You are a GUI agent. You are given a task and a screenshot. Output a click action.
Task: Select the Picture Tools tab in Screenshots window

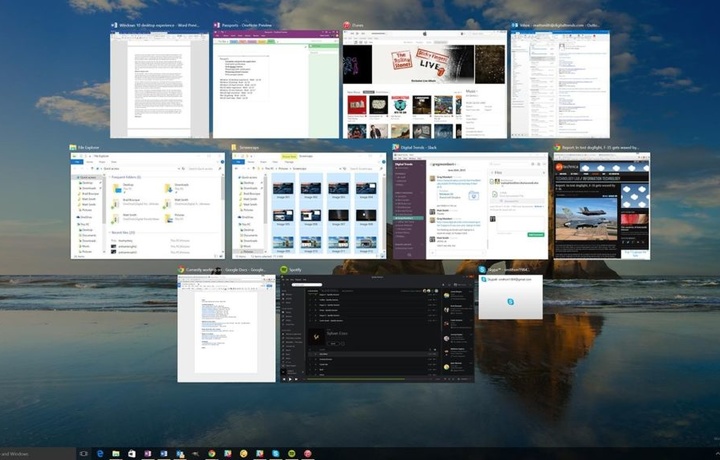point(289,157)
